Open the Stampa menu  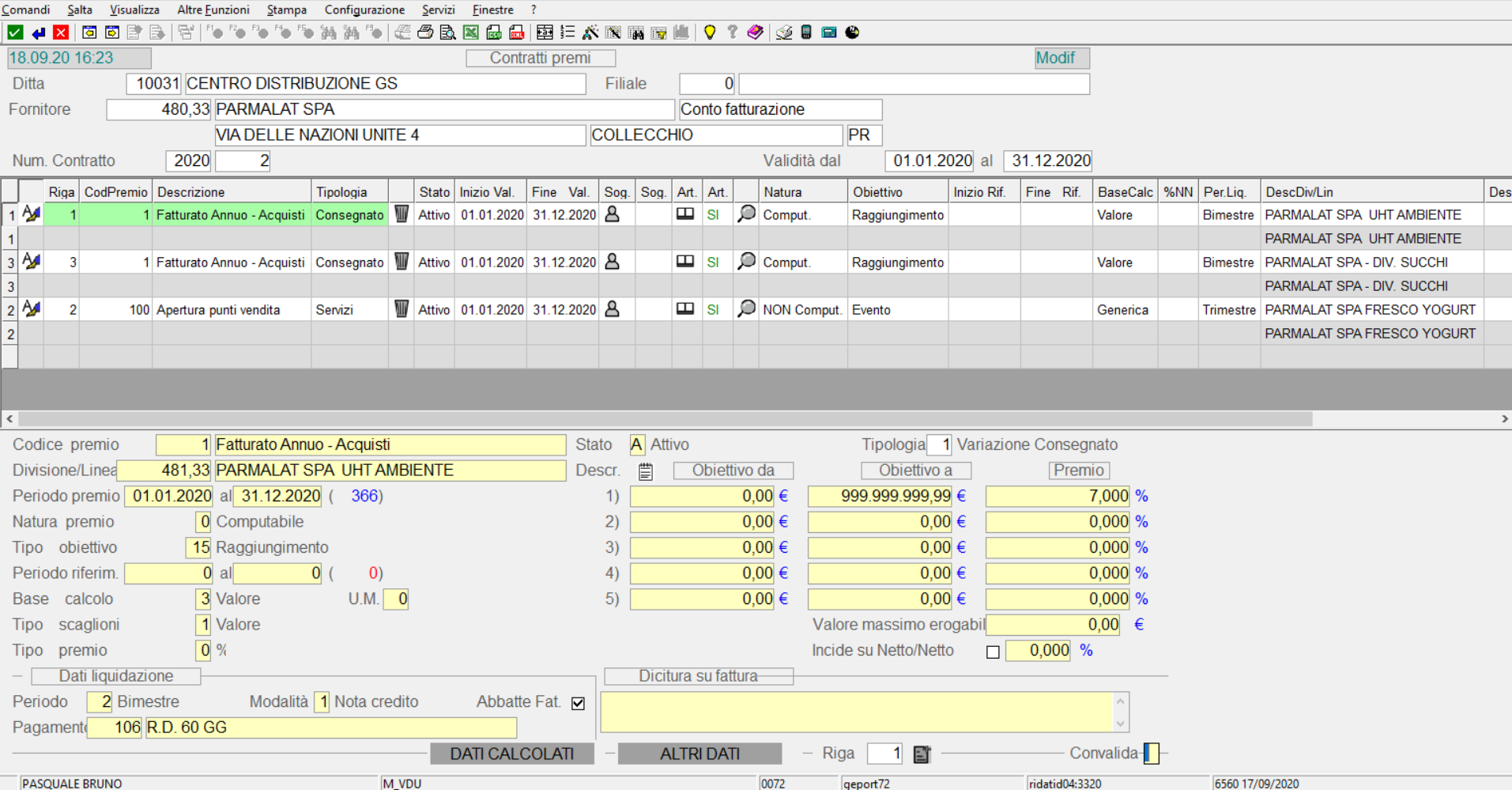[286, 9]
